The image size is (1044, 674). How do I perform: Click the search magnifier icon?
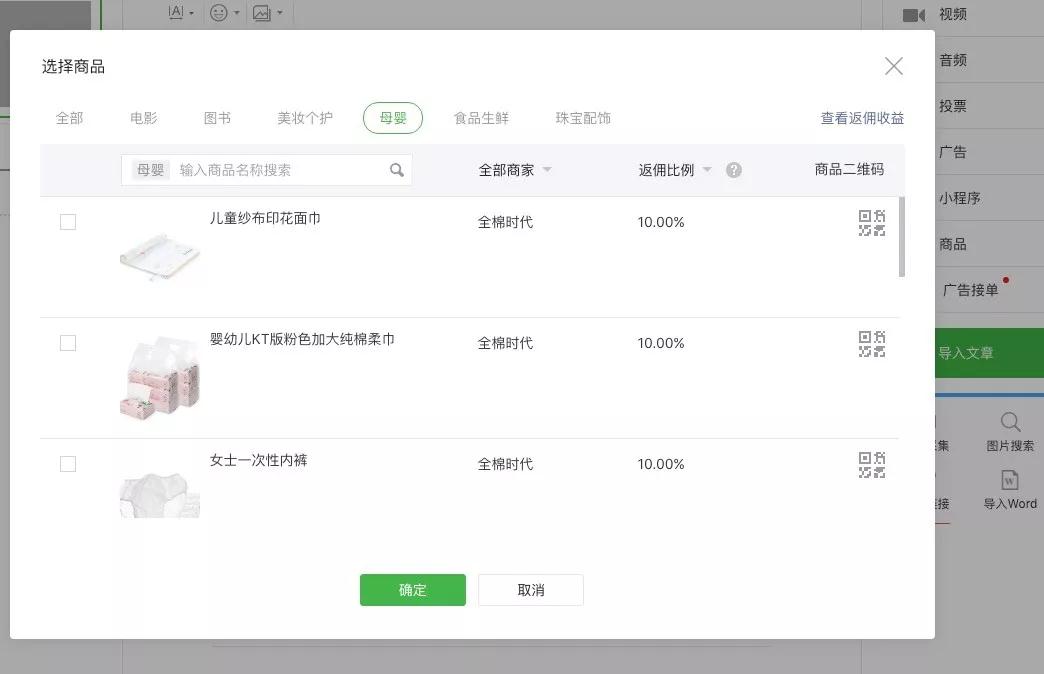[397, 170]
